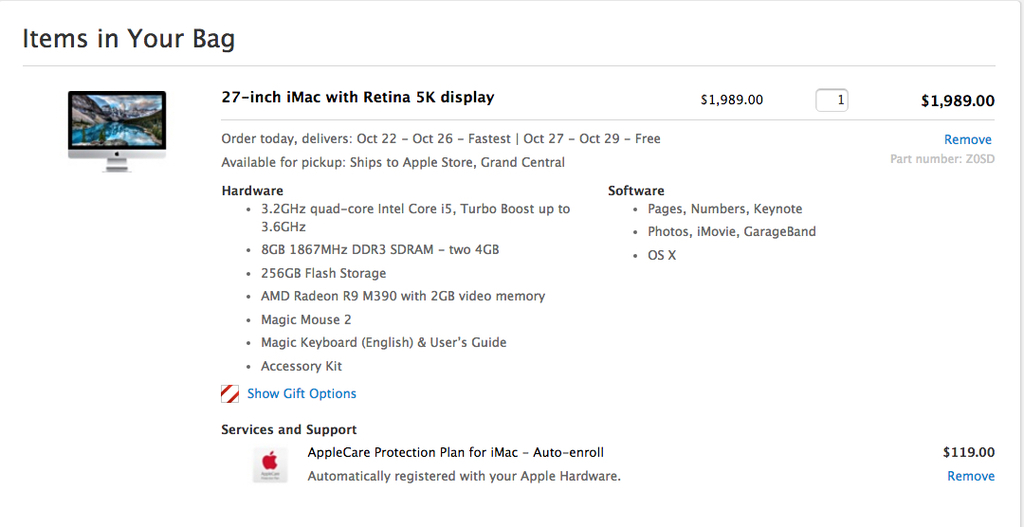Open Show Gift Options link

[x=302, y=393]
